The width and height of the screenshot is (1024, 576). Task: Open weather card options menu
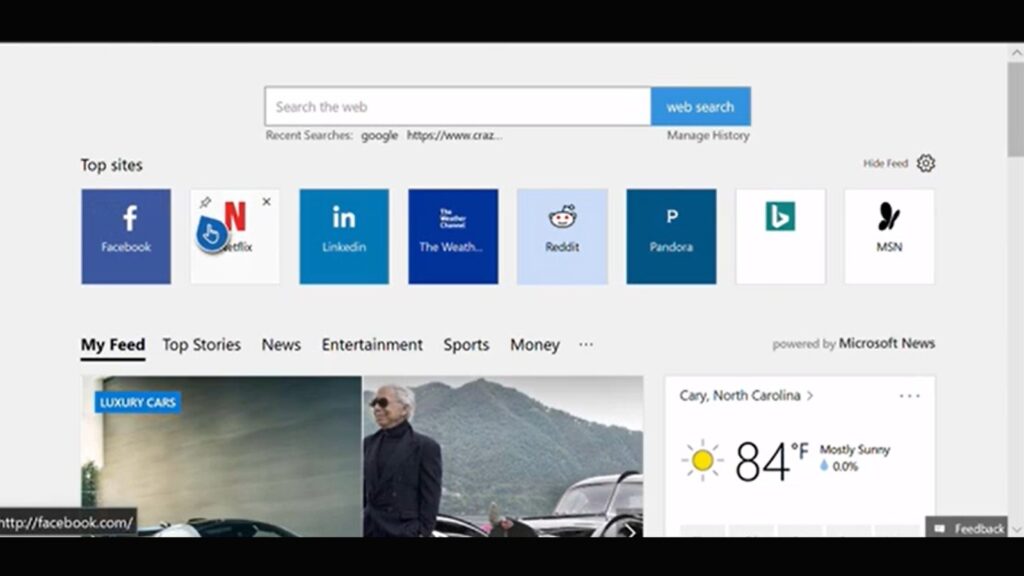(x=909, y=396)
